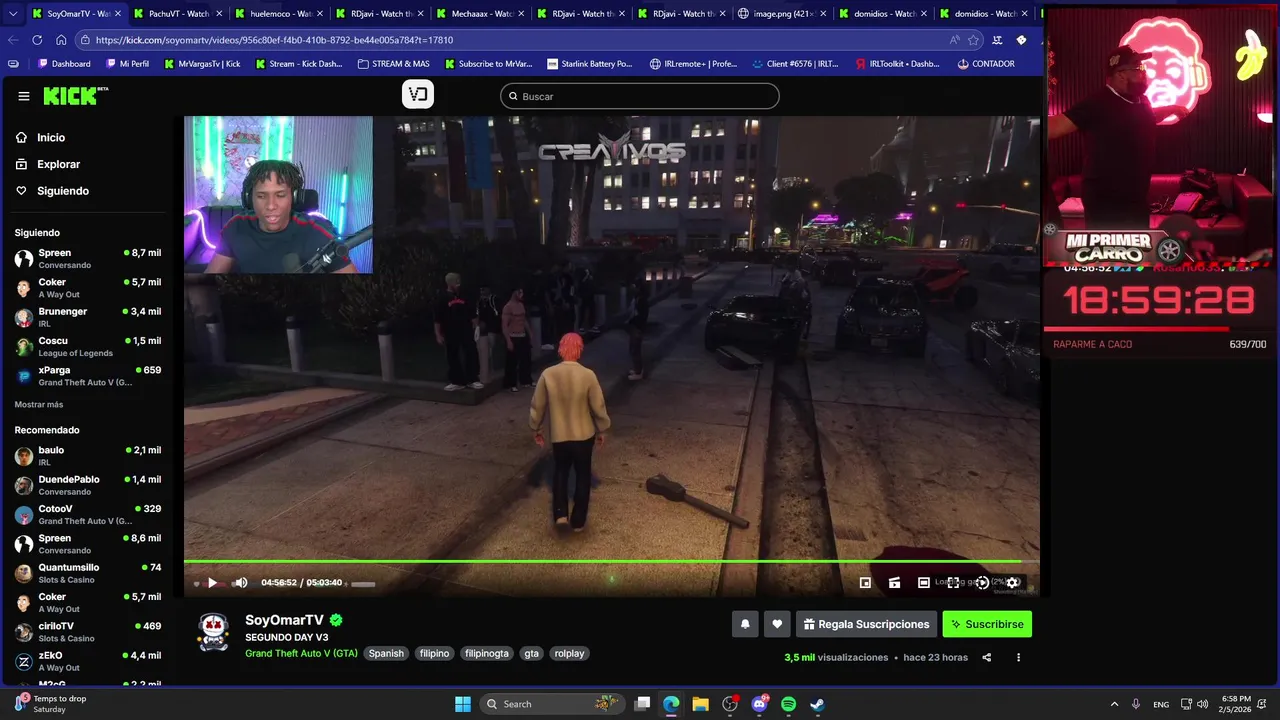Open recommended channel DuendePablo
This screenshot has width=1280, height=720.
pyautogui.click(x=88, y=485)
